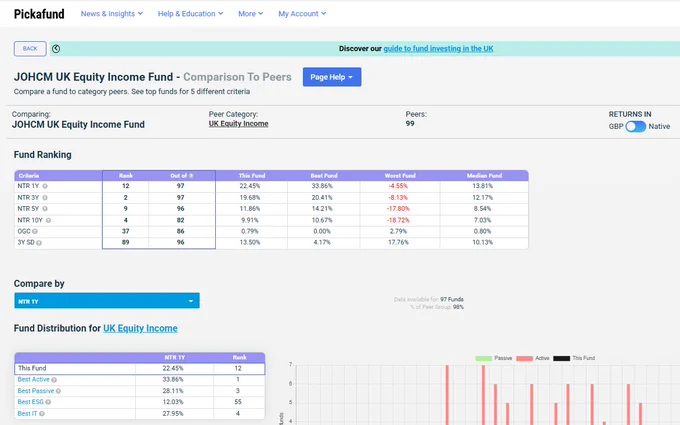Screen dimensions: 680x425
Task: Click the Median Fund column header
Action: click(484, 176)
